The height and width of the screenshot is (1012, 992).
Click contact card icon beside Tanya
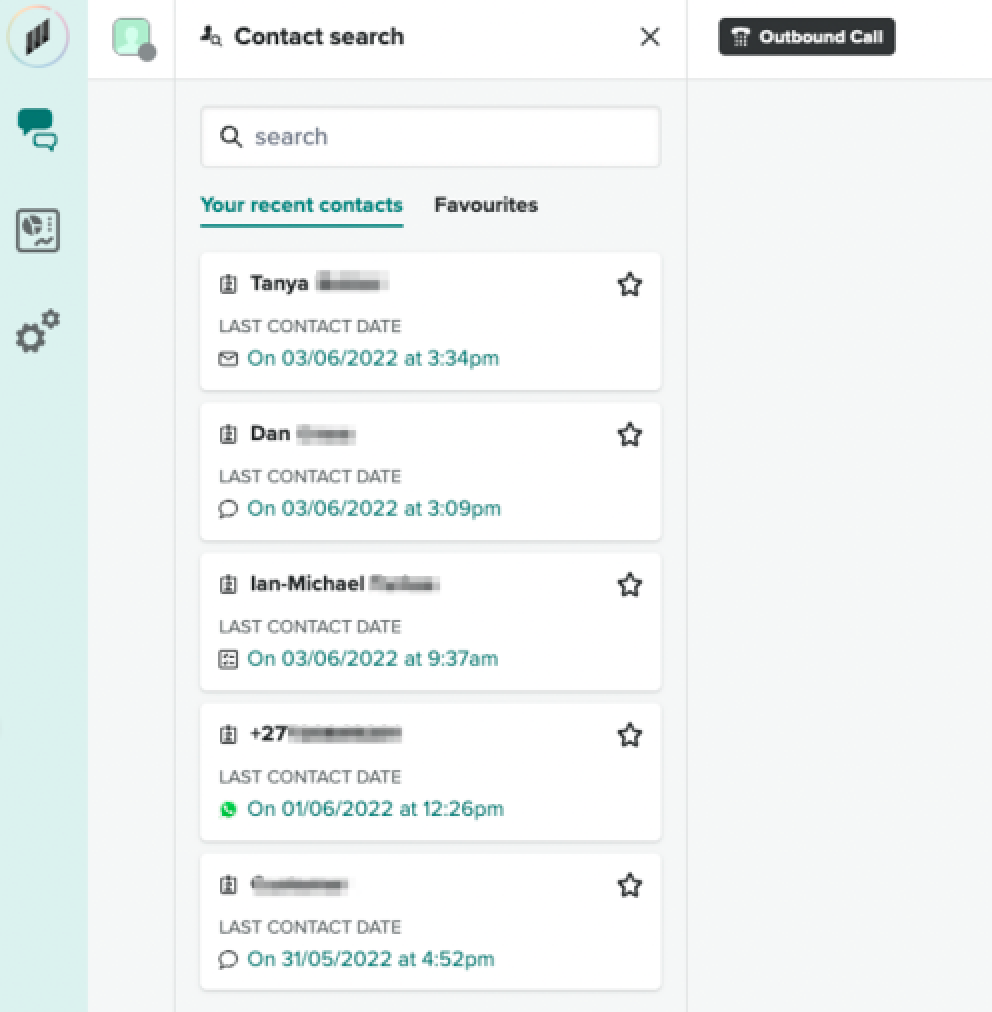228,284
